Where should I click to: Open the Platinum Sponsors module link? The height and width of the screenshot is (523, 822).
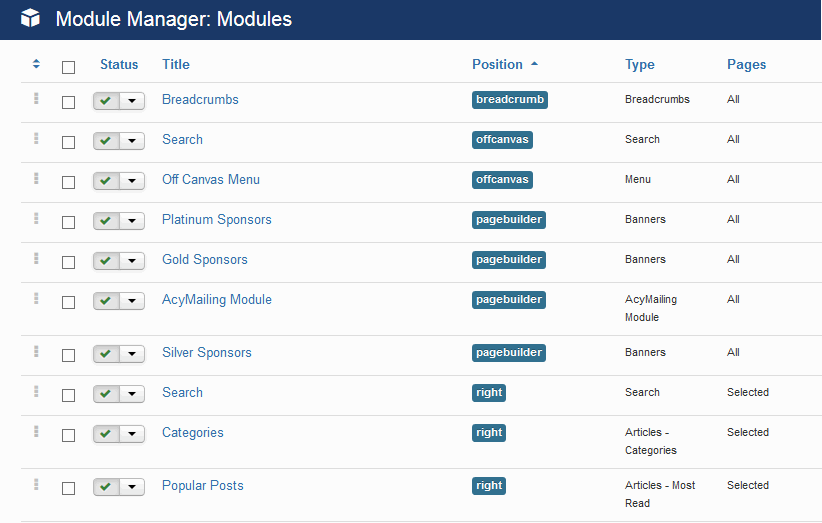pos(216,219)
